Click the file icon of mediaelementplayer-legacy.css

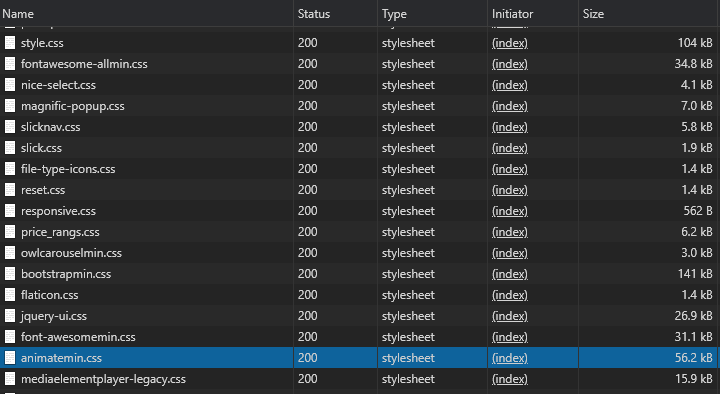[x=10, y=379]
